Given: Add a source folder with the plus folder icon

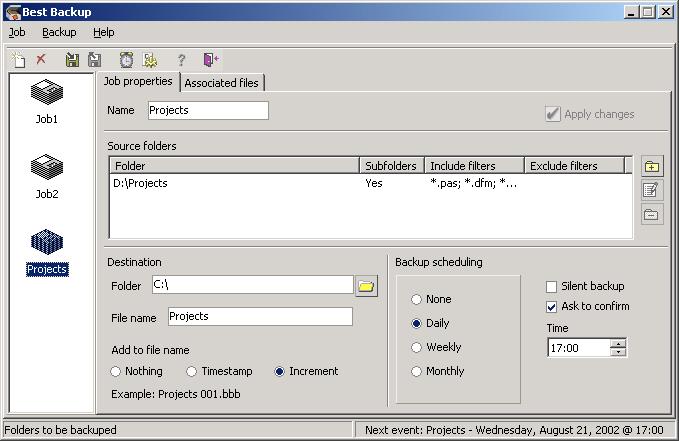Looking at the screenshot, I should pyautogui.click(x=652, y=166).
